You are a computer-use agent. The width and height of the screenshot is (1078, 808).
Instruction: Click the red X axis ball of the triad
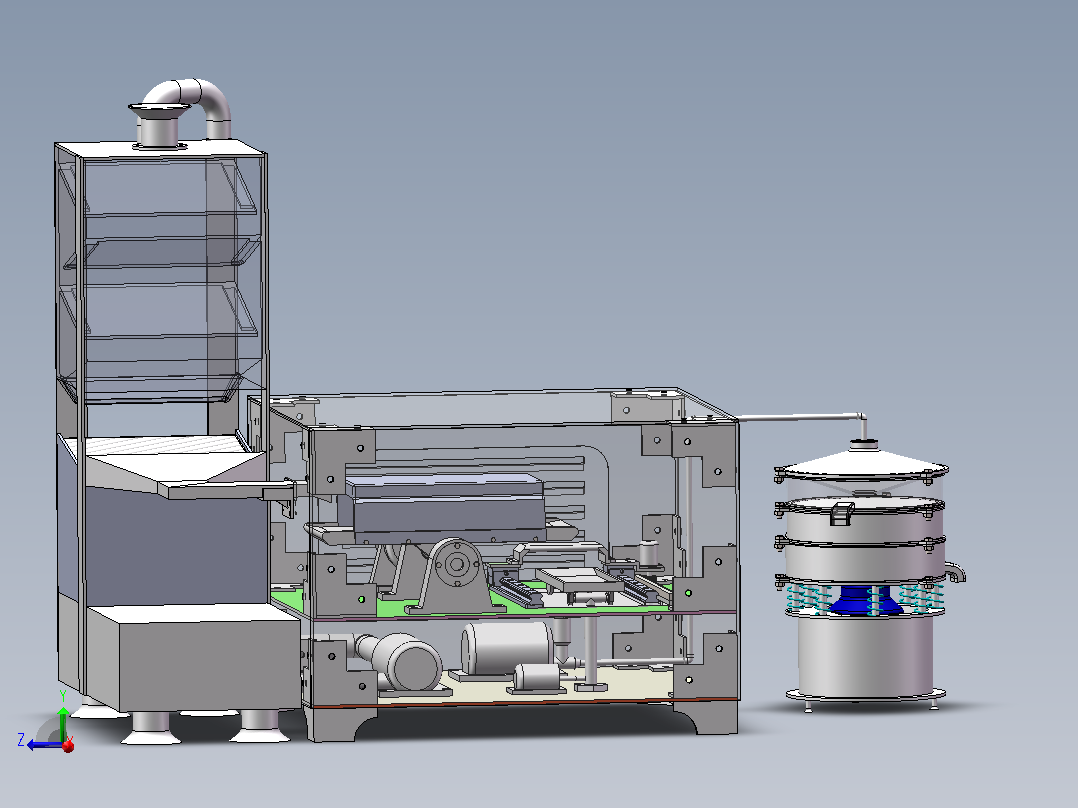[68, 746]
